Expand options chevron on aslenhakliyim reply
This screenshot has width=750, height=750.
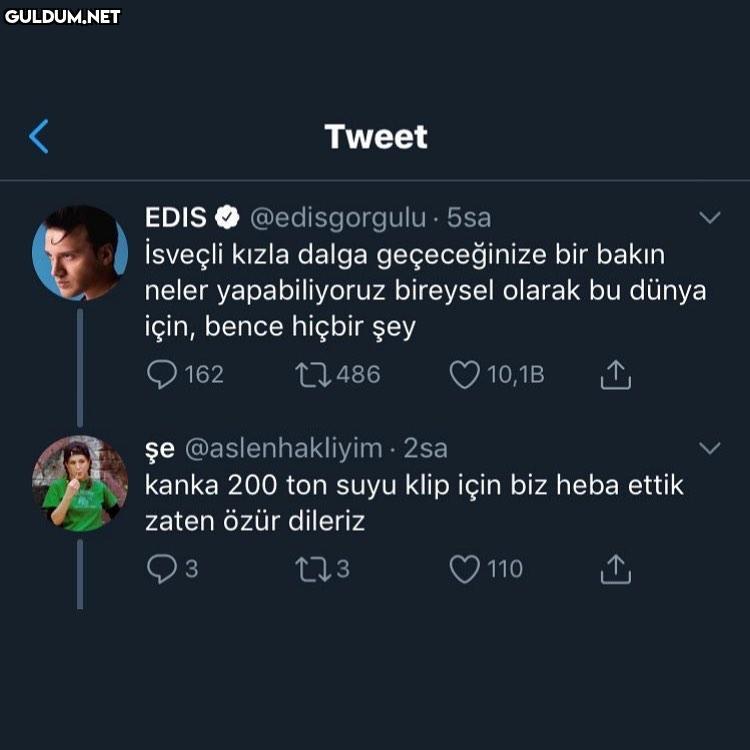point(710,448)
